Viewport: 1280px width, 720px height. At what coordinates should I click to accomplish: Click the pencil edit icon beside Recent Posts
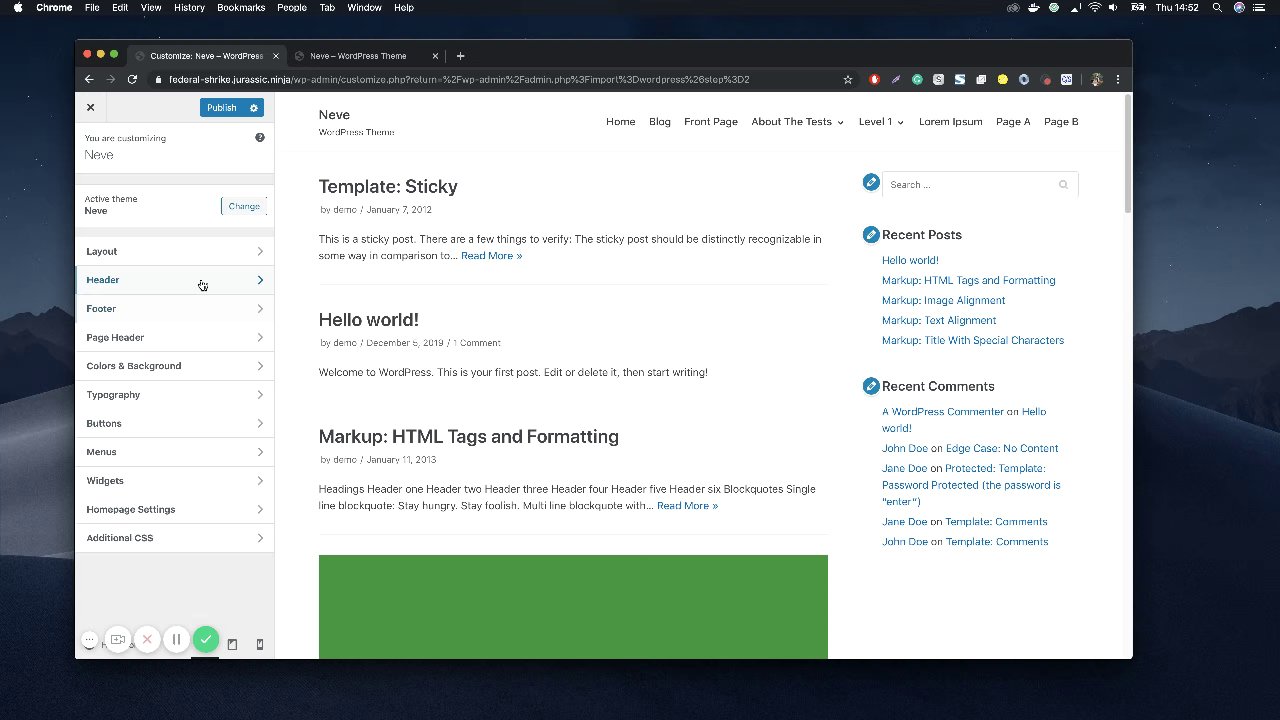pos(871,234)
